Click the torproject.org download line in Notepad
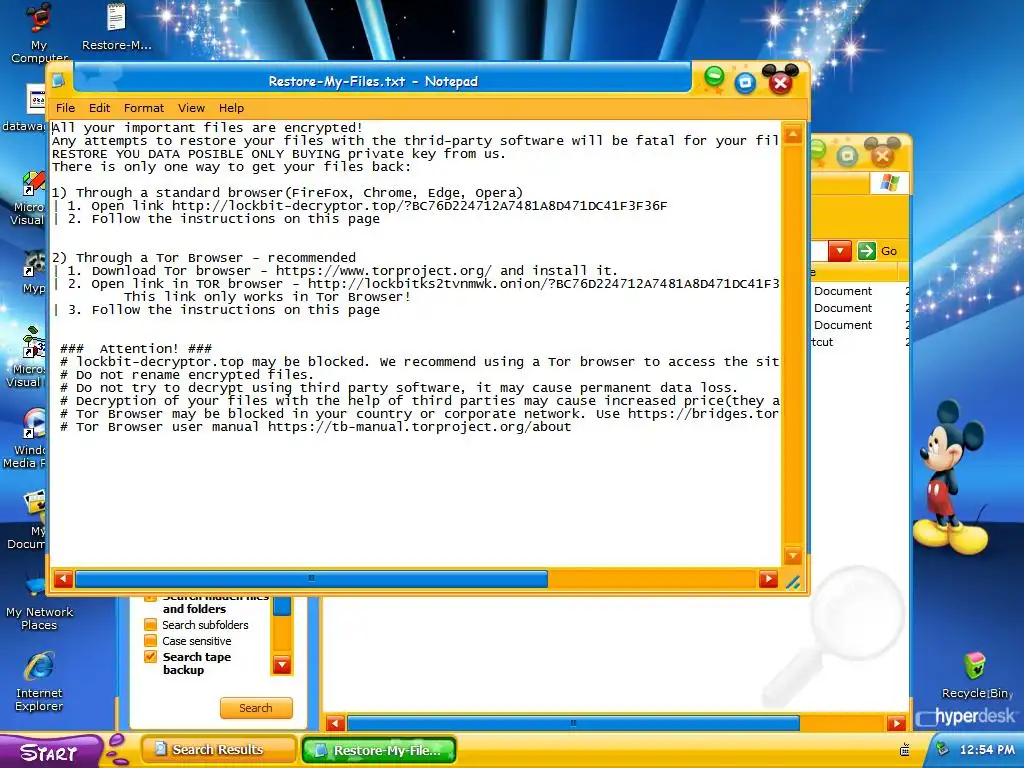Image resolution: width=1024 pixels, height=768 pixels. point(335,270)
